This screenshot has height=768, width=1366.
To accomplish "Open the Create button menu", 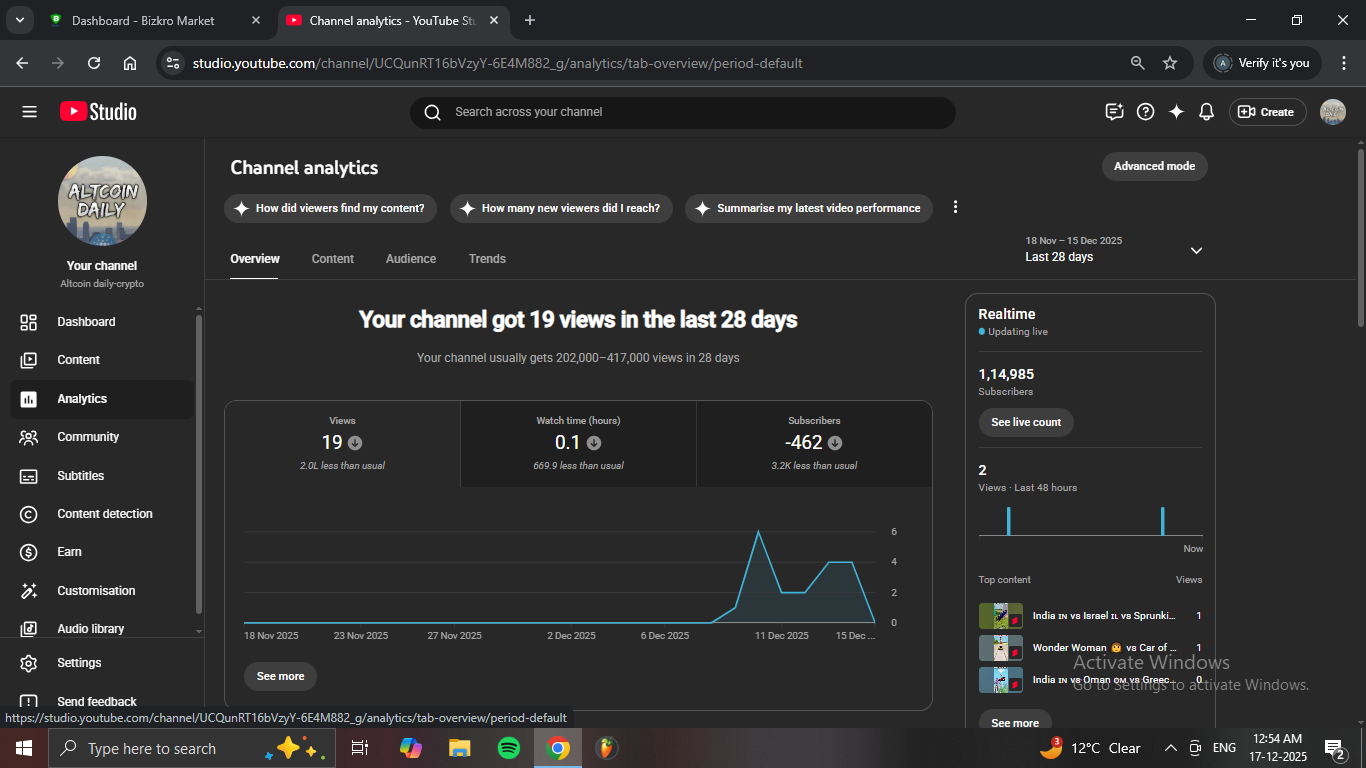I will [x=1266, y=112].
